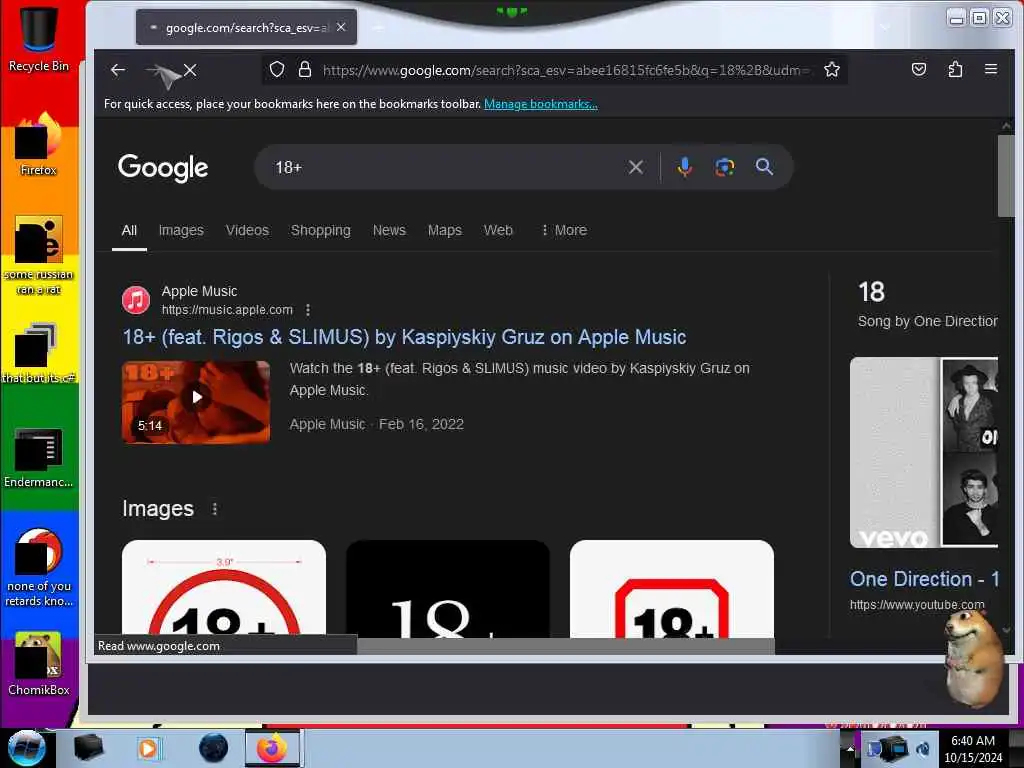The height and width of the screenshot is (768, 1024).
Task: Open the red octagon 18+ image
Action: [x=671, y=588]
